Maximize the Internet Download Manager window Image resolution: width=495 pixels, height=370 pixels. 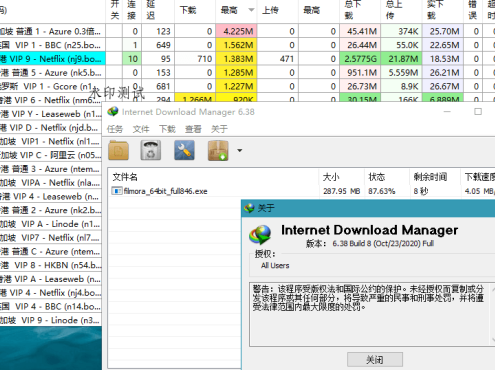tap(478, 112)
